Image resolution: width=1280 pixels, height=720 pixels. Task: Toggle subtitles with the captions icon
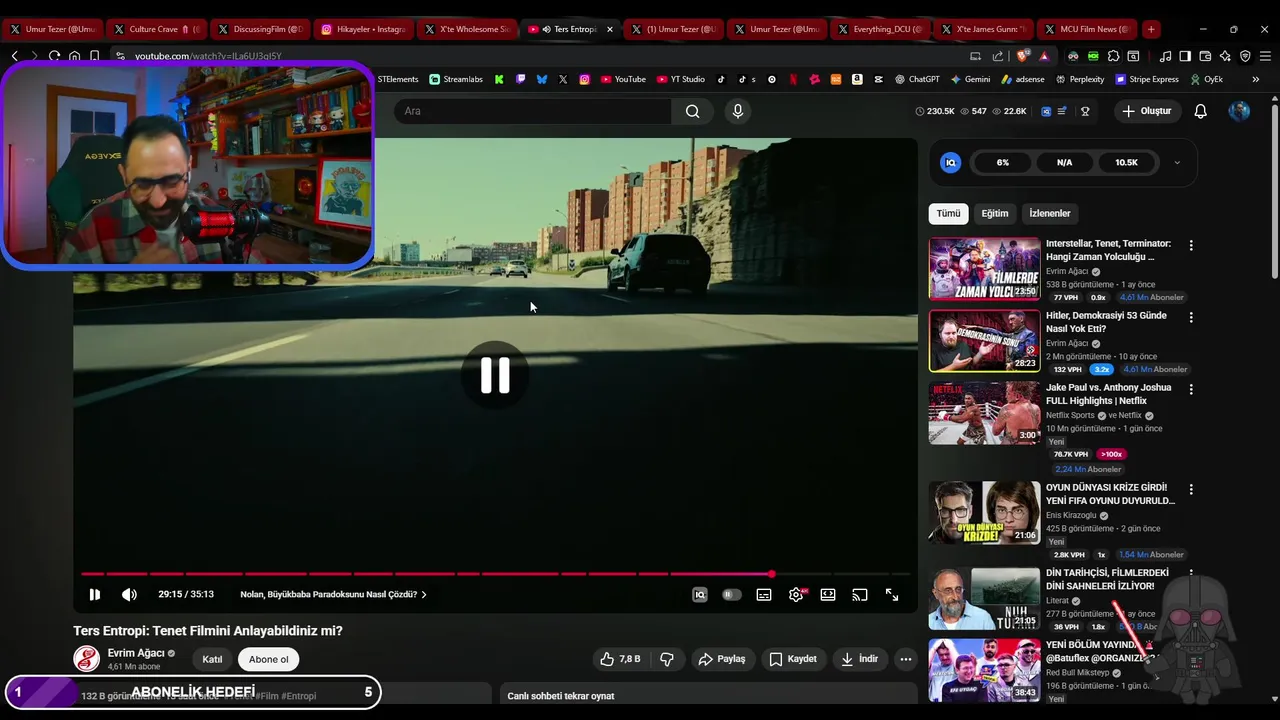pos(764,594)
